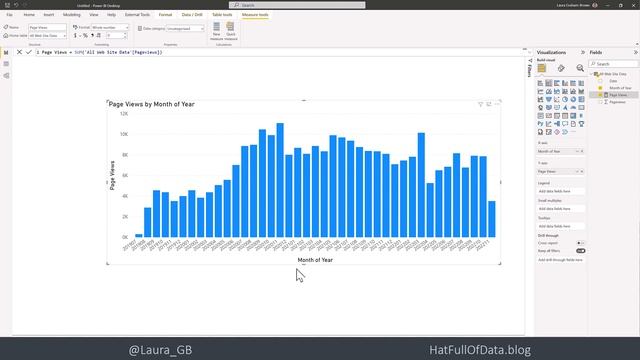Click Undo in the title bar
This screenshot has height=360, width=640.
tap(16, 5)
